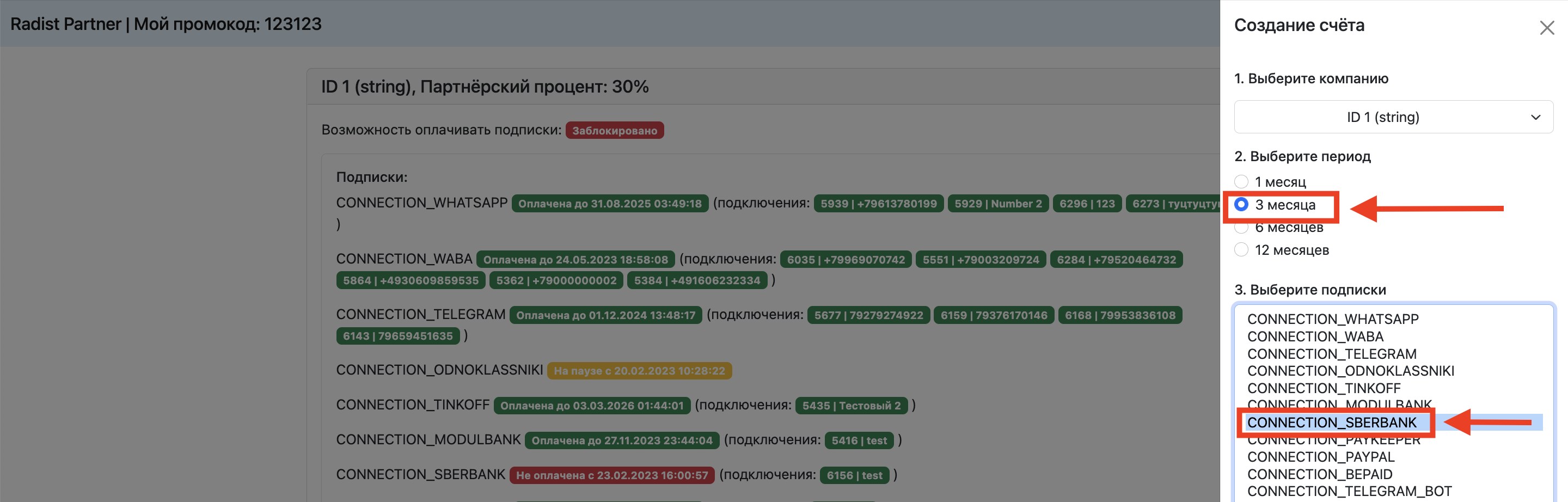1568x502 pixels.
Task: Pick CONNECTION_TELEGRAM from the subscriptions list
Action: (x=1331, y=353)
